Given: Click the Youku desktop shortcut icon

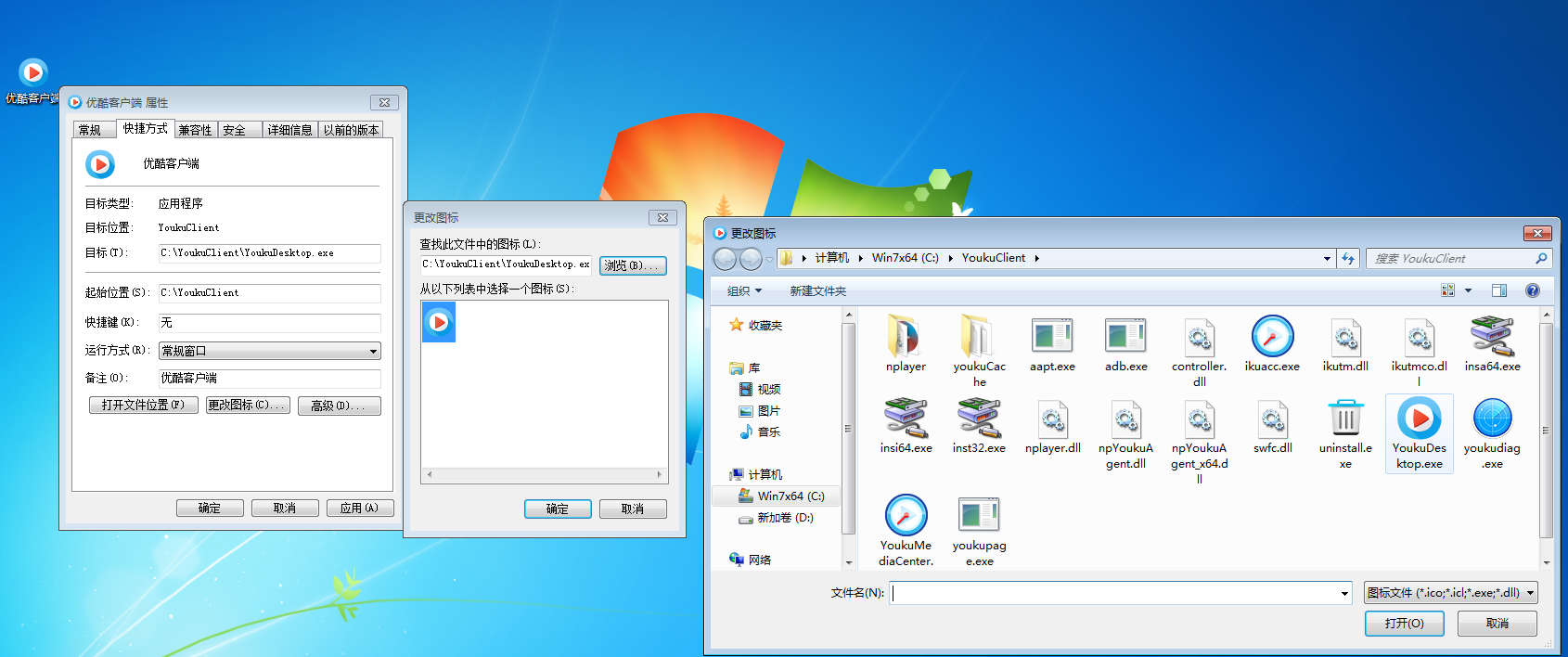Looking at the screenshot, I should click(33, 72).
